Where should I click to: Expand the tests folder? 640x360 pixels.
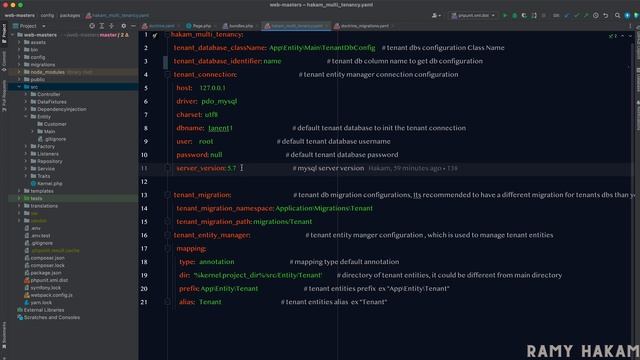[19, 198]
